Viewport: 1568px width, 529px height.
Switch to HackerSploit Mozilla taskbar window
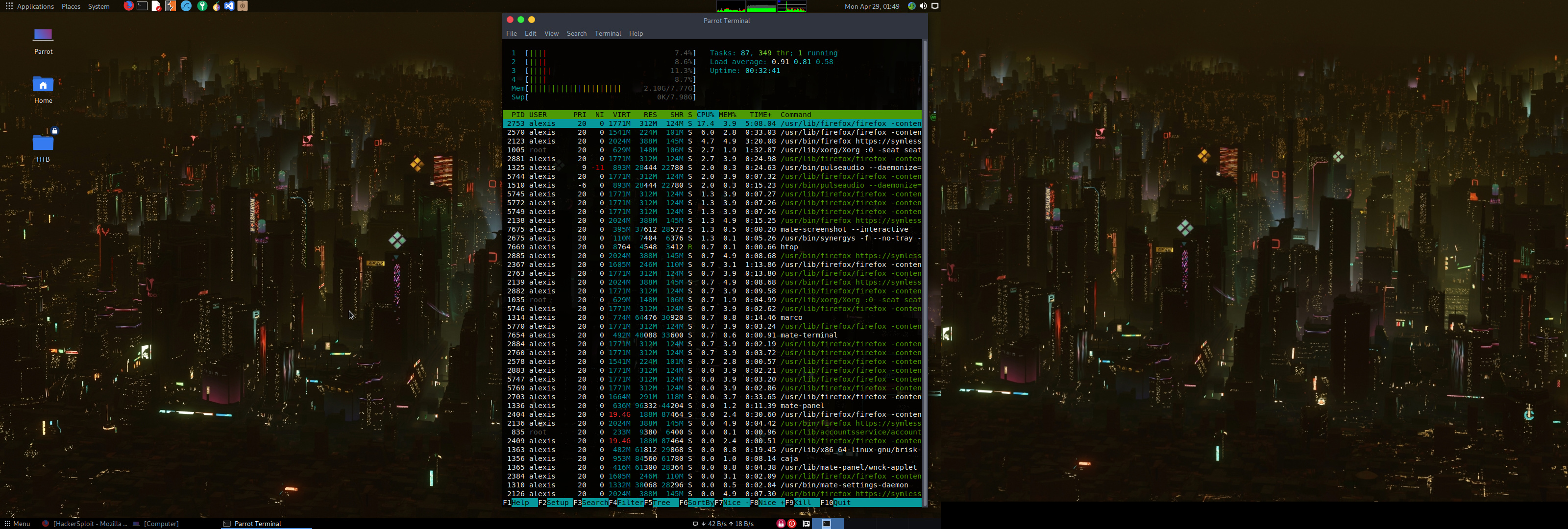85,524
